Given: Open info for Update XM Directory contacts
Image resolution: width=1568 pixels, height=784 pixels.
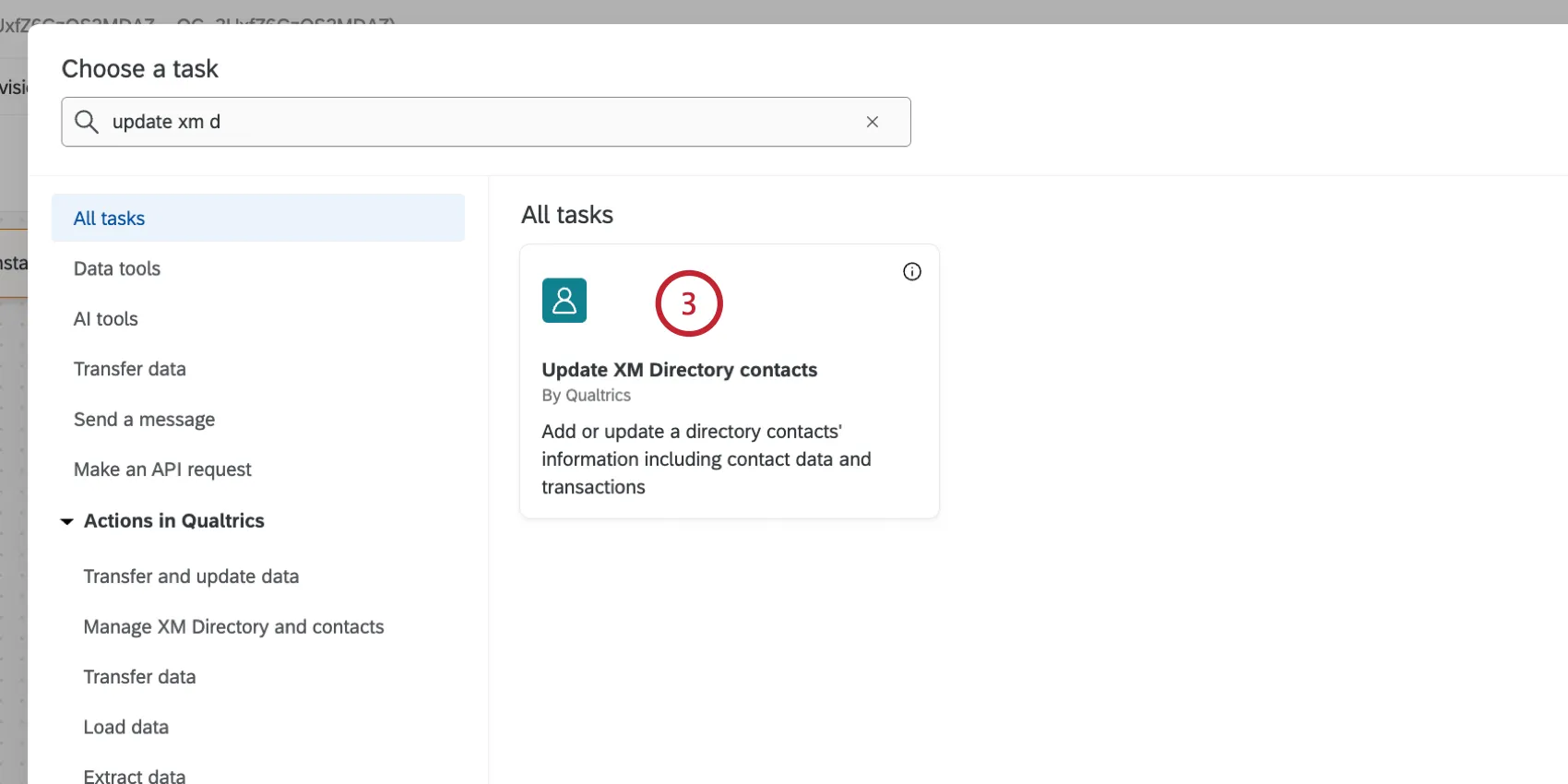Looking at the screenshot, I should [911, 271].
